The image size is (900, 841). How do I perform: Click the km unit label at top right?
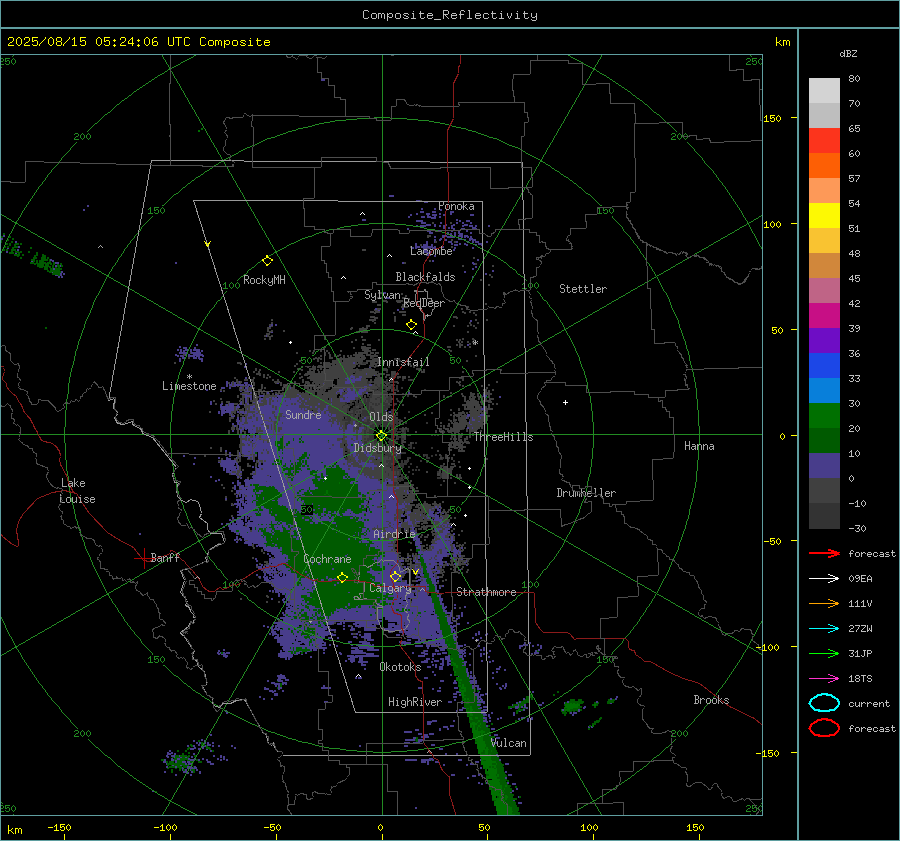point(783,42)
